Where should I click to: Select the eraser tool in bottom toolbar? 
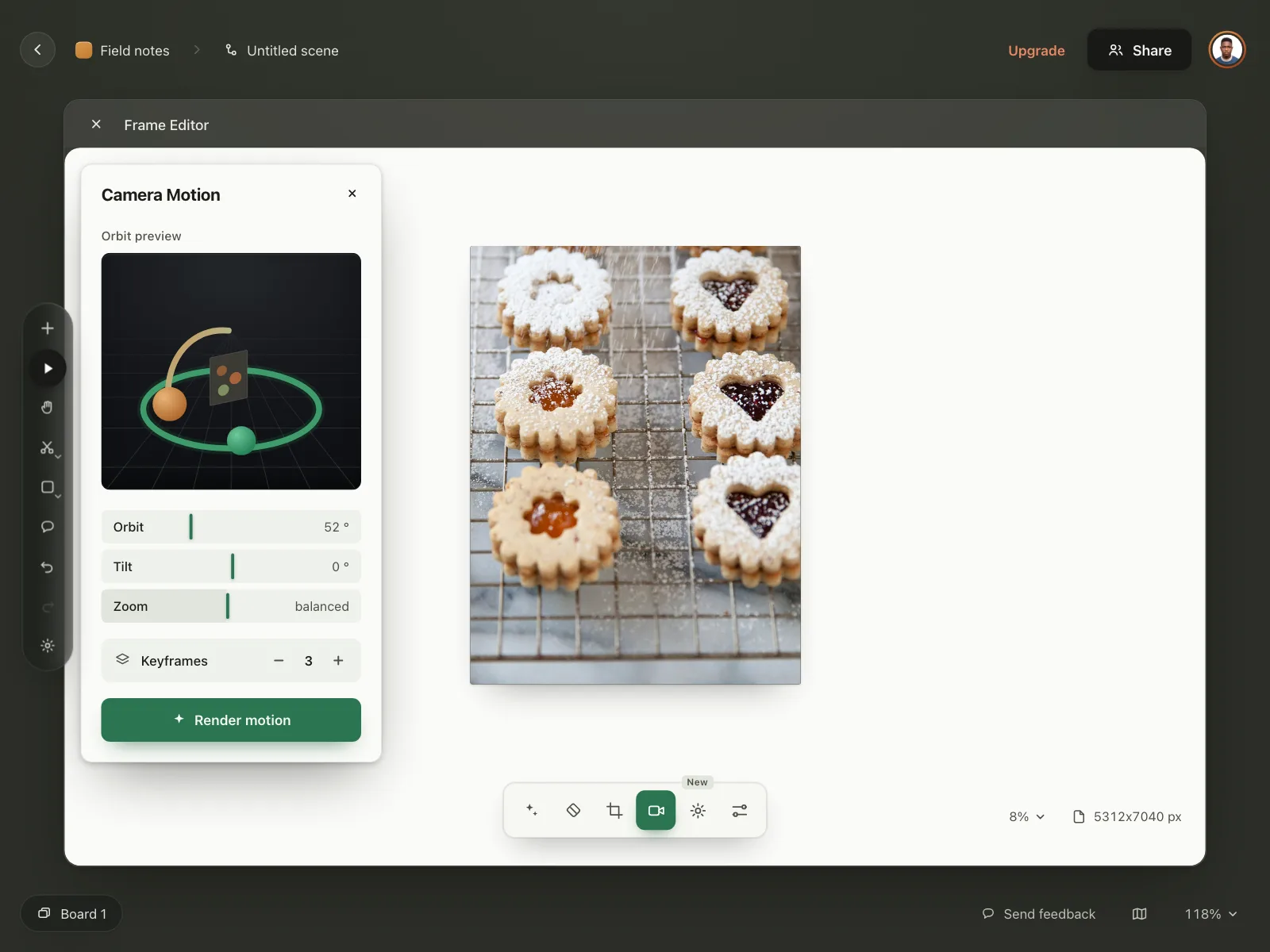tap(573, 810)
